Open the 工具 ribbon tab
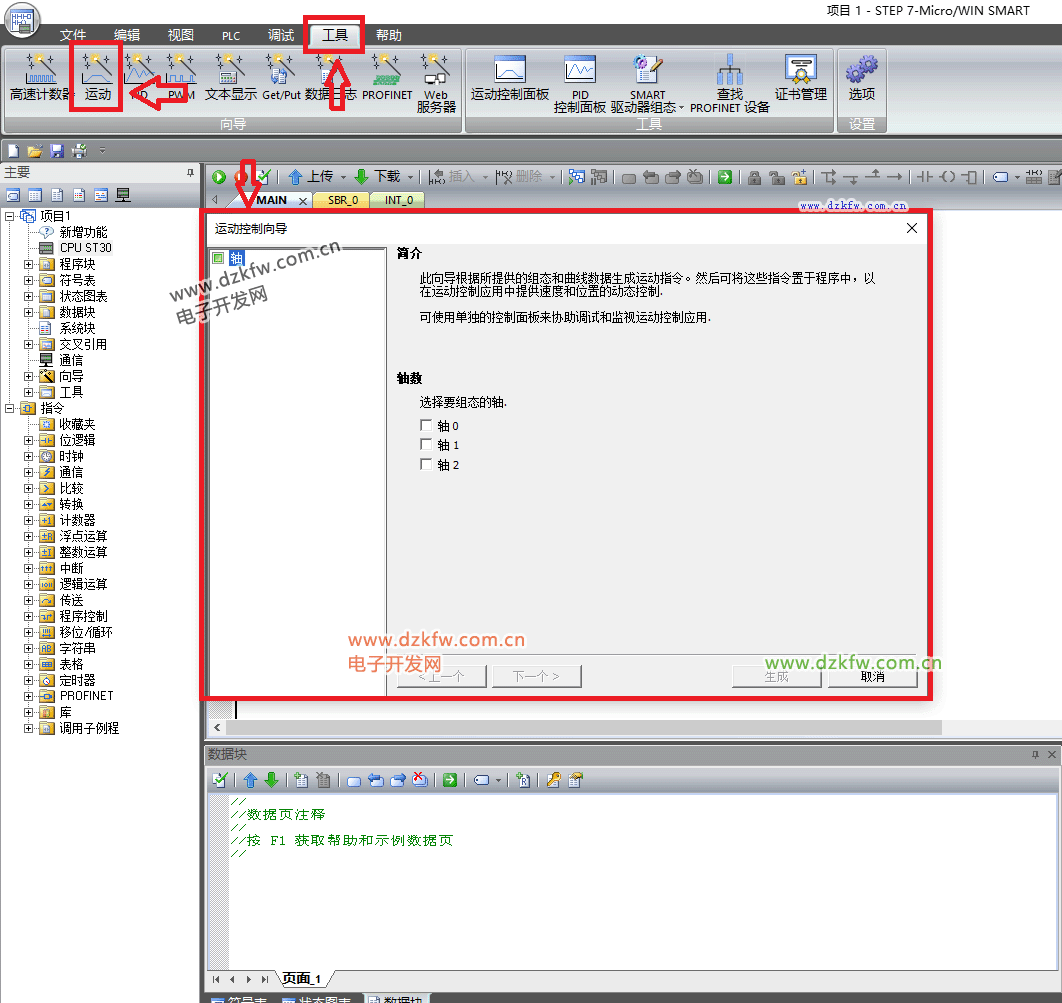1062x1003 pixels. click(334, 35)
